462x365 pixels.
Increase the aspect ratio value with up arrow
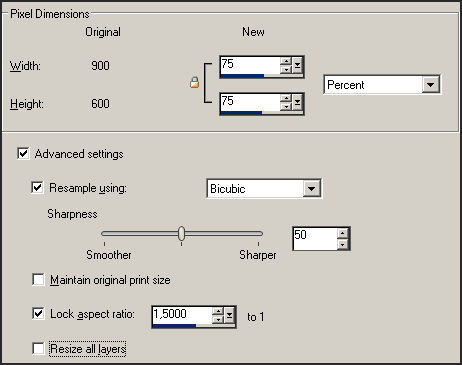(218, 311)
